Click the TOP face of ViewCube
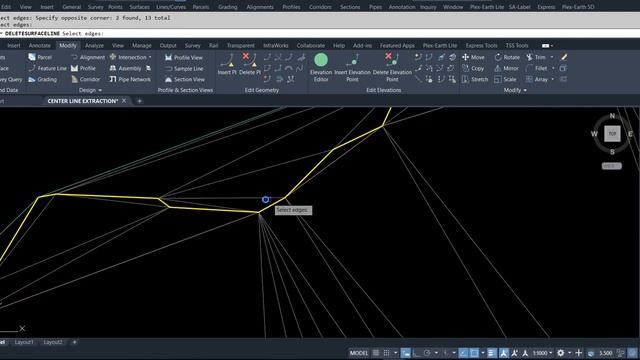The height and width of the screenshot is (360, 640). point(612,133)
